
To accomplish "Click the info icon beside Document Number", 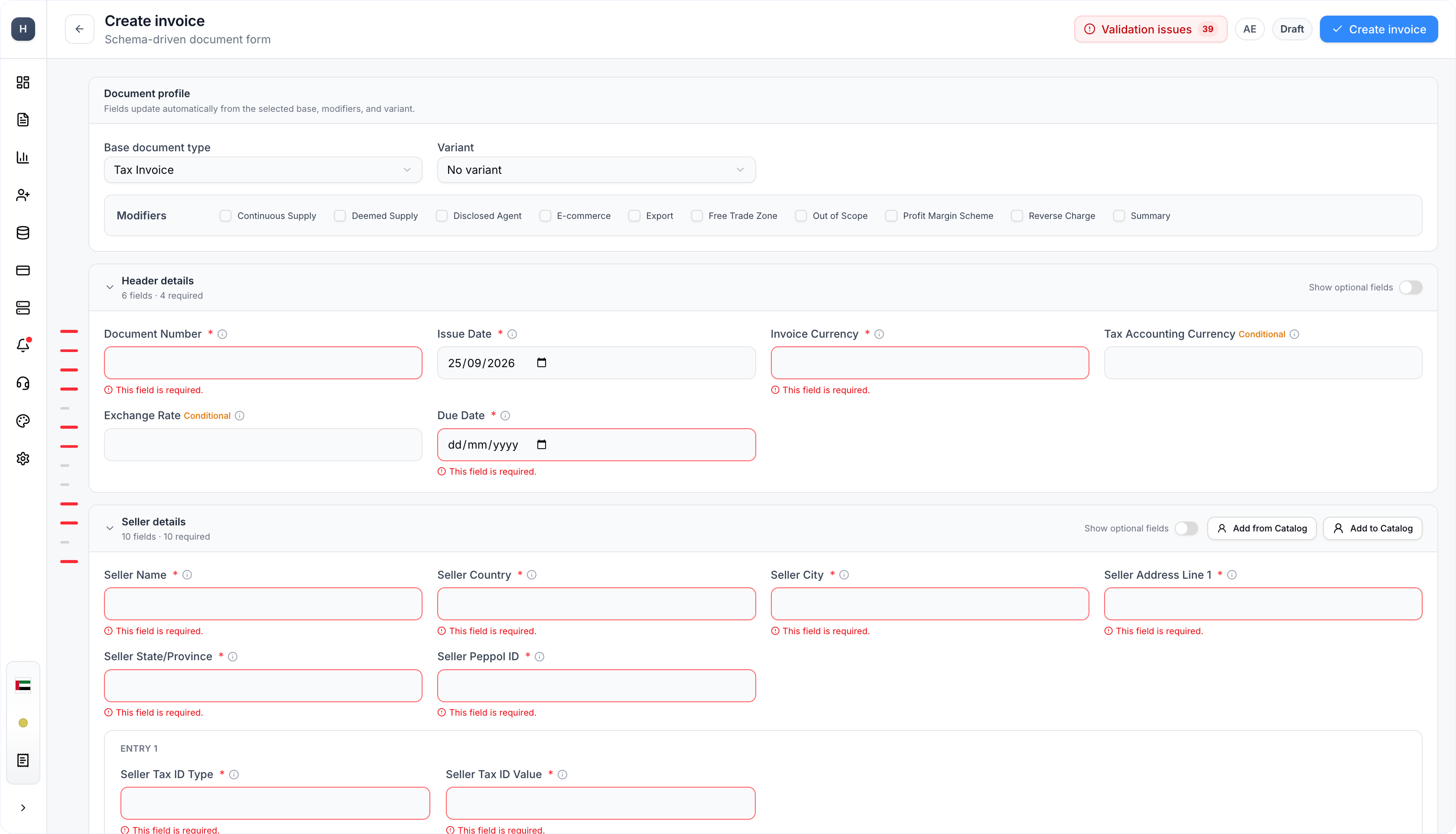I will [x=223, y=334].
